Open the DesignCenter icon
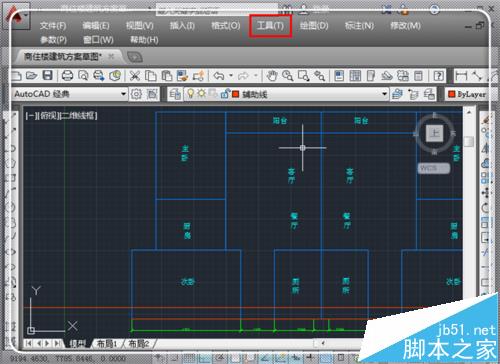The image size is (500, 364). pyautogui.click(x=355, y=76)
